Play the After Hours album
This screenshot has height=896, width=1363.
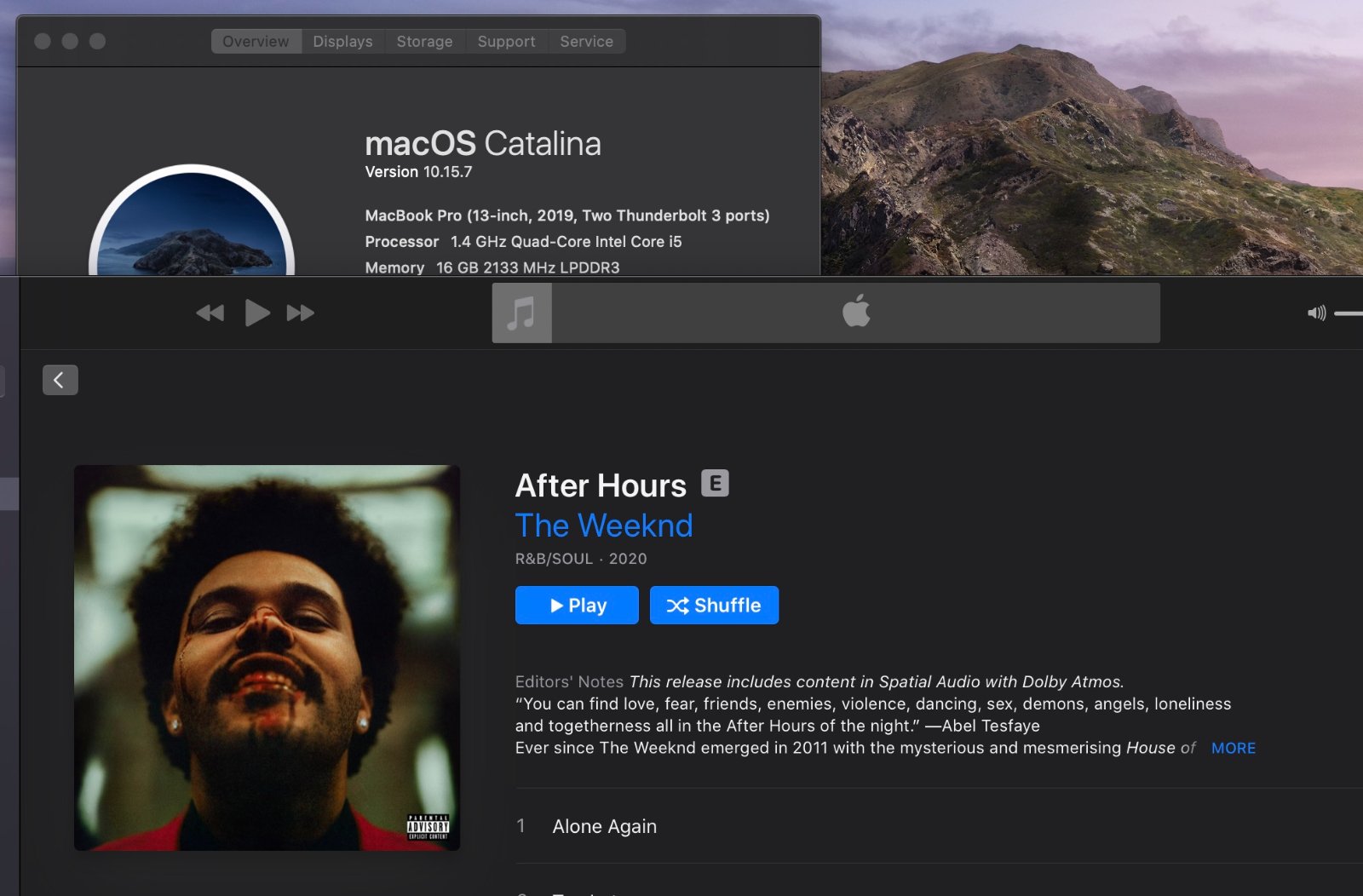point(577,606)
